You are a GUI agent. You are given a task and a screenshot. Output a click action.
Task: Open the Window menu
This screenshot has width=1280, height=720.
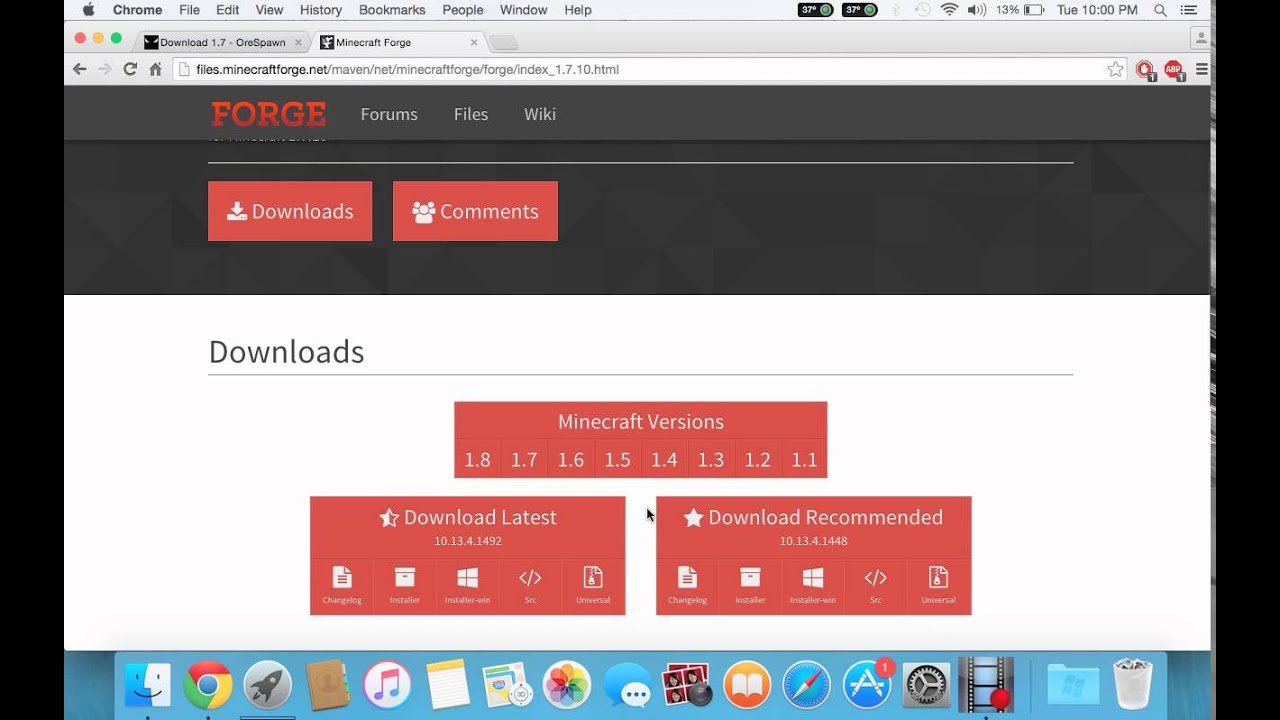(x=523, y=10)
